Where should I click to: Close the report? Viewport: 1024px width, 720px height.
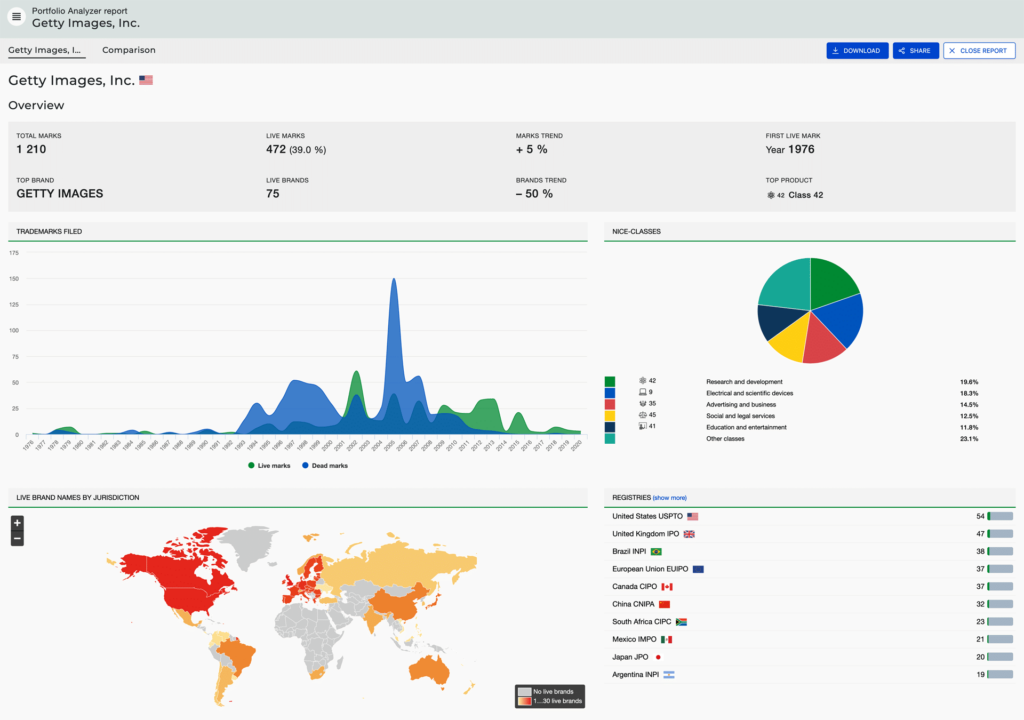tap(978, 51)
